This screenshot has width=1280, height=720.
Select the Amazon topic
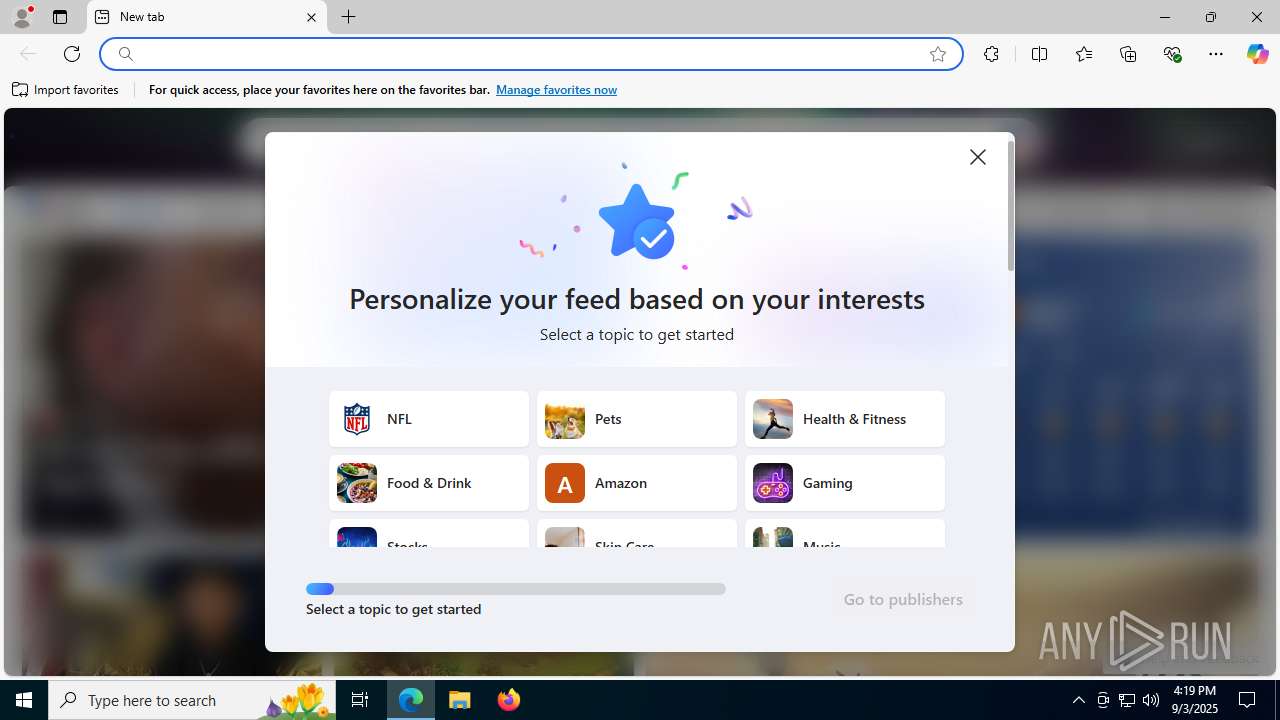point(637,483)
